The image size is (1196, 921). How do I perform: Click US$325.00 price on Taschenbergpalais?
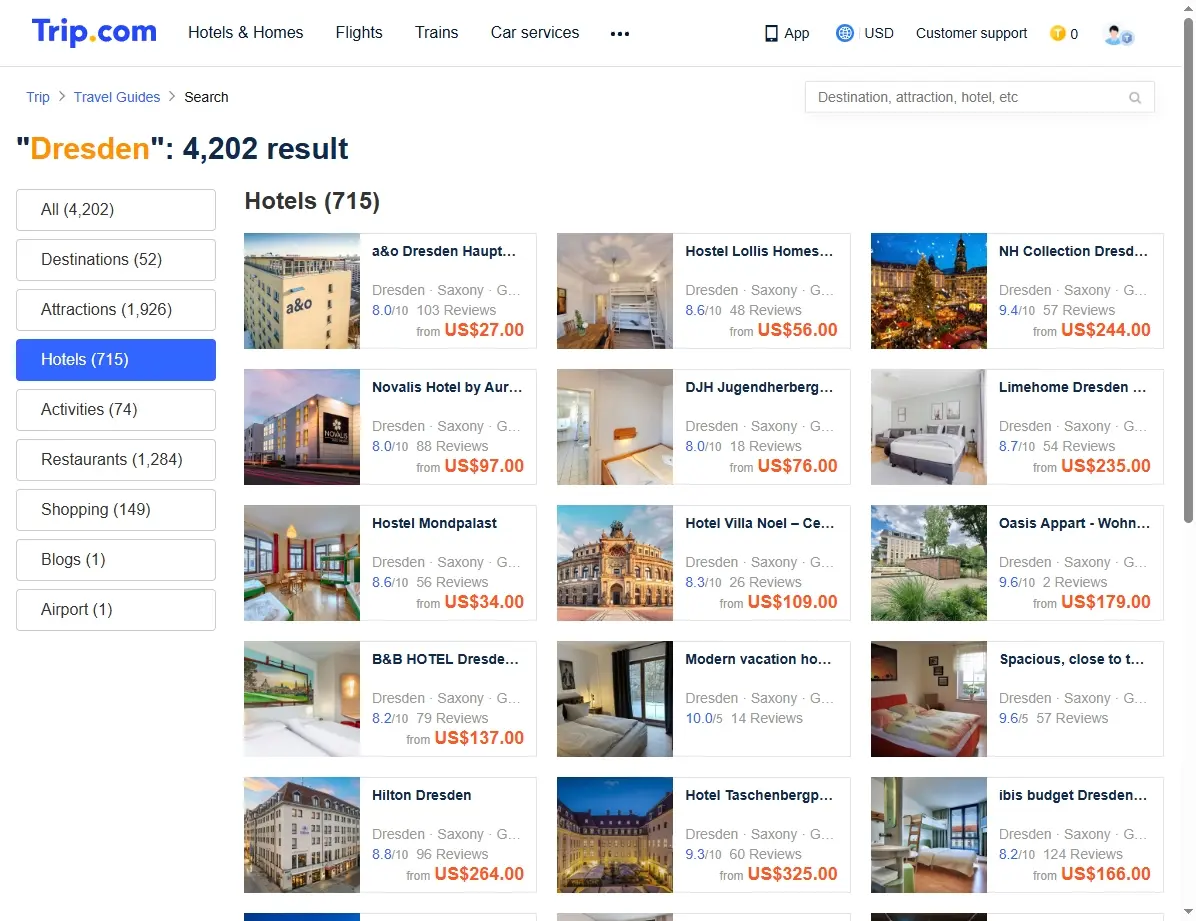tap(792, 874)
